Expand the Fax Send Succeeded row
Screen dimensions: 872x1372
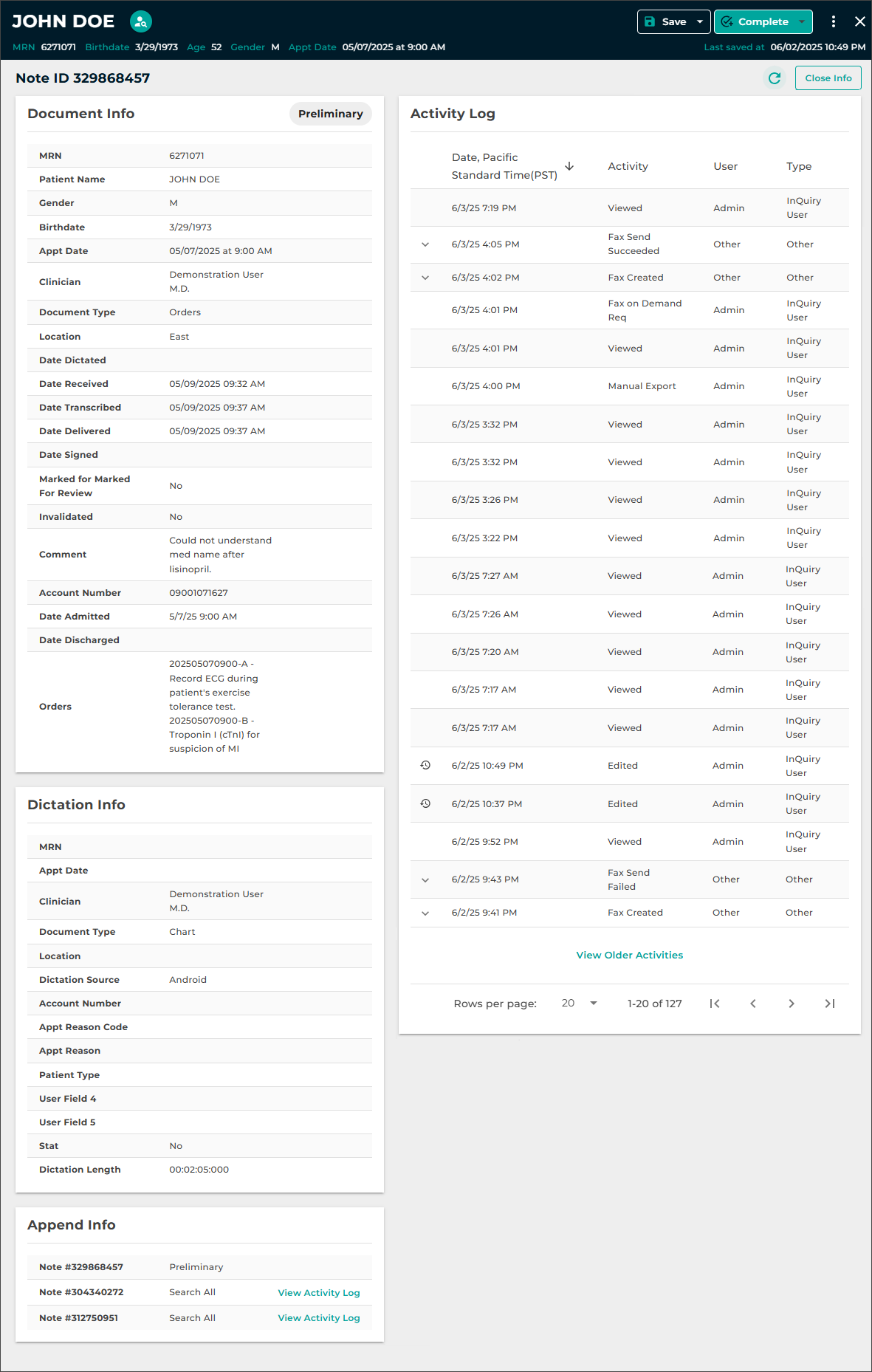click(x=425, y=244)
